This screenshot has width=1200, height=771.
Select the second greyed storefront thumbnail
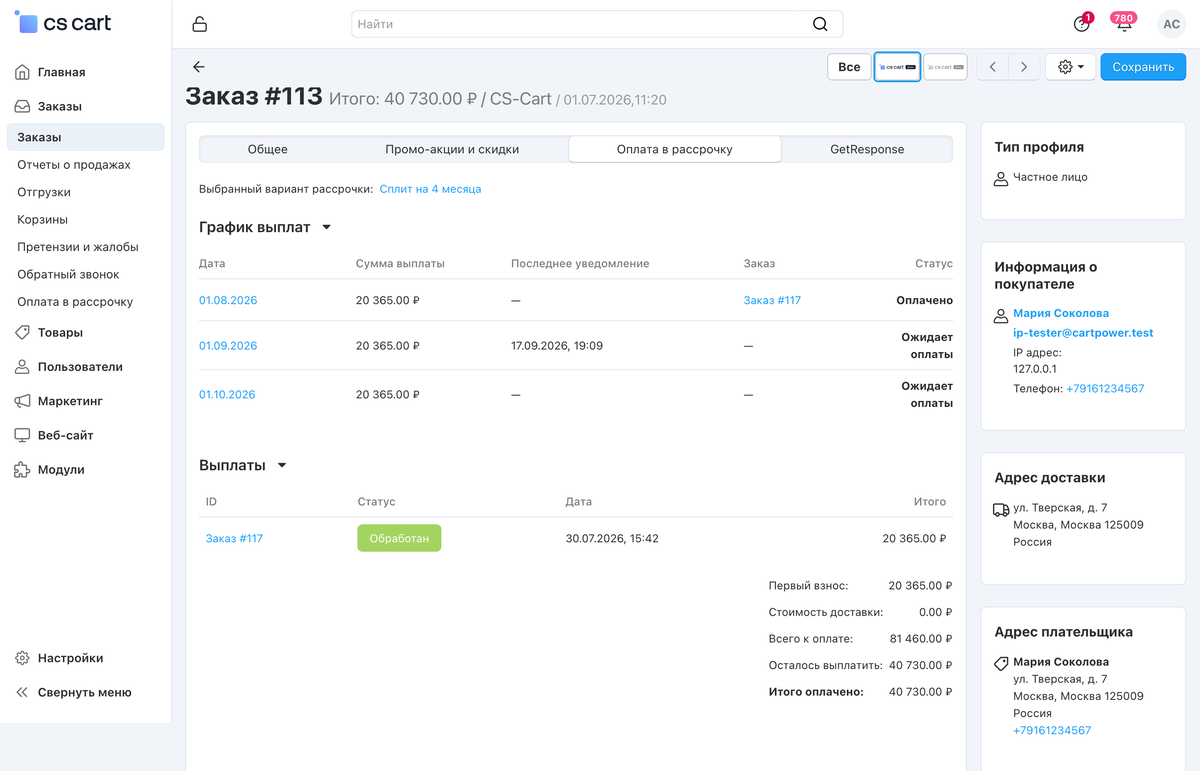coord(945,67)
